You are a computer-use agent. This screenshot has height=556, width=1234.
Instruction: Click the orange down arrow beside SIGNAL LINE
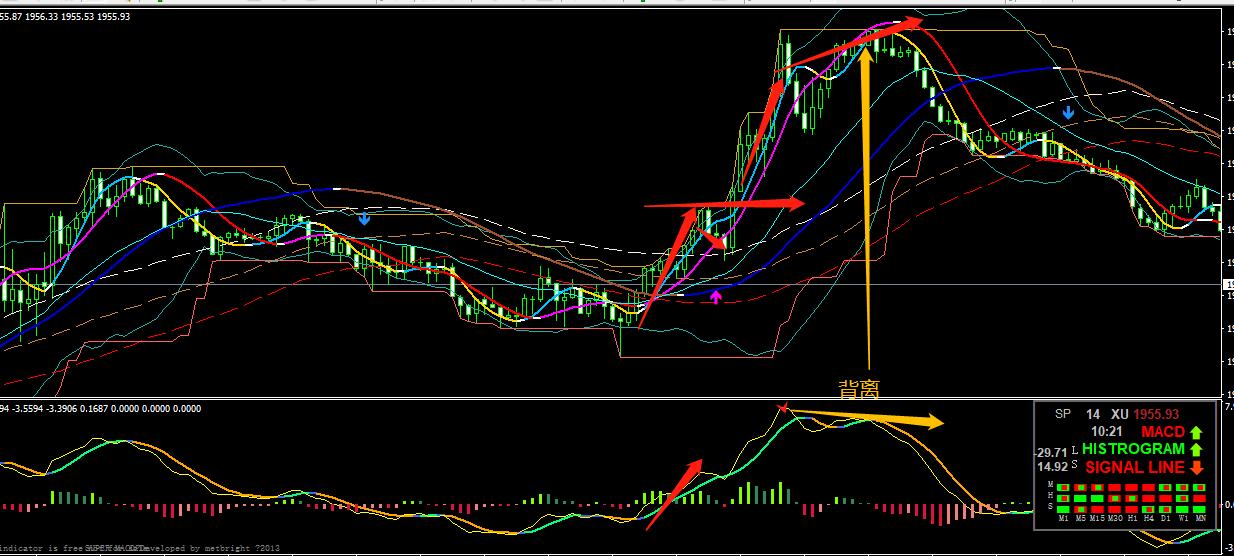1197,468
